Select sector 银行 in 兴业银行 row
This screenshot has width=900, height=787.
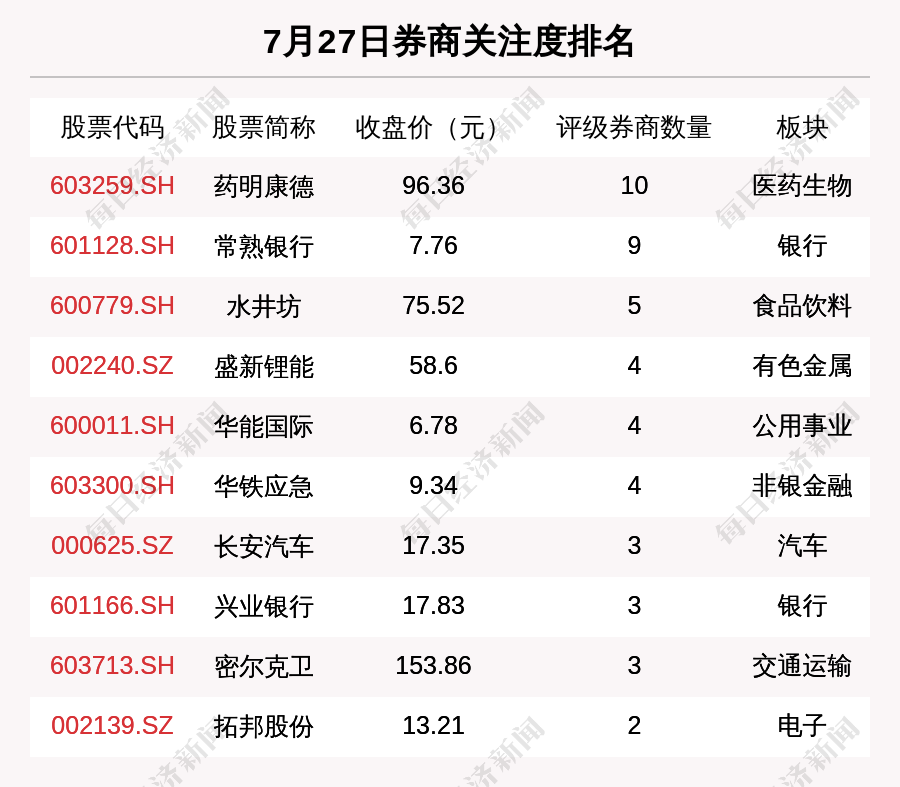[802, 606]
